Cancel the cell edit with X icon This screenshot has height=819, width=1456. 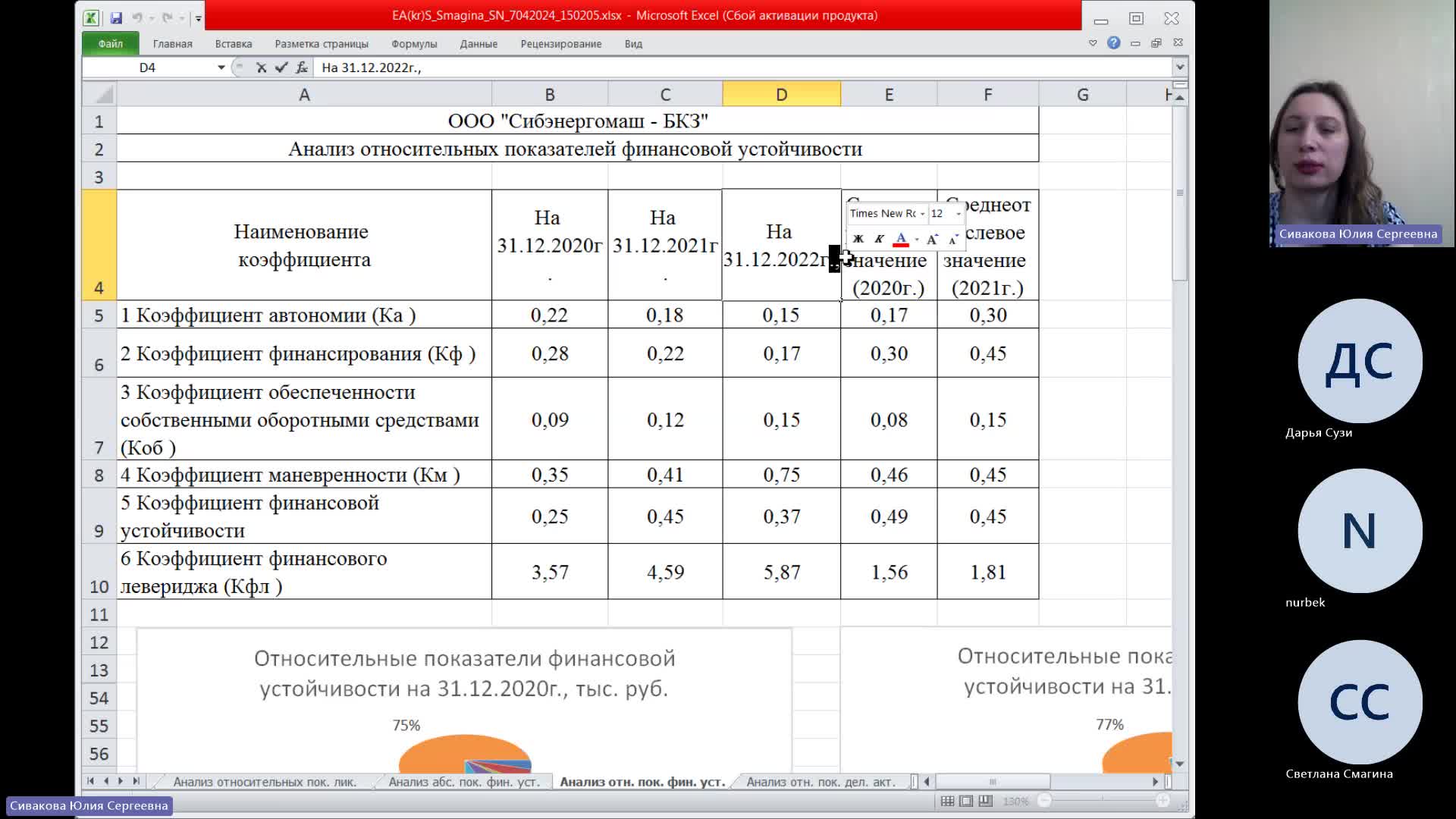261,67
